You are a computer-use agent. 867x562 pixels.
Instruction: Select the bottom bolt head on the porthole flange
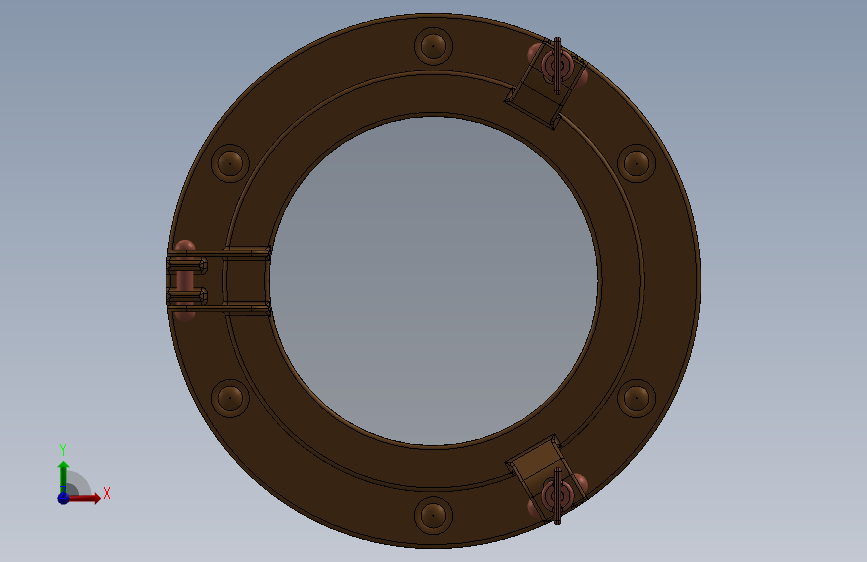click(433, 516)
